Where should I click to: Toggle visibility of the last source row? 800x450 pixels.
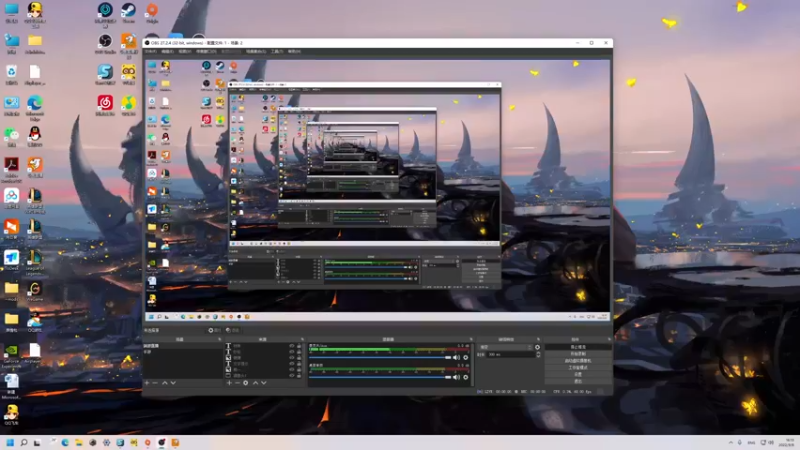pos(292,376)
